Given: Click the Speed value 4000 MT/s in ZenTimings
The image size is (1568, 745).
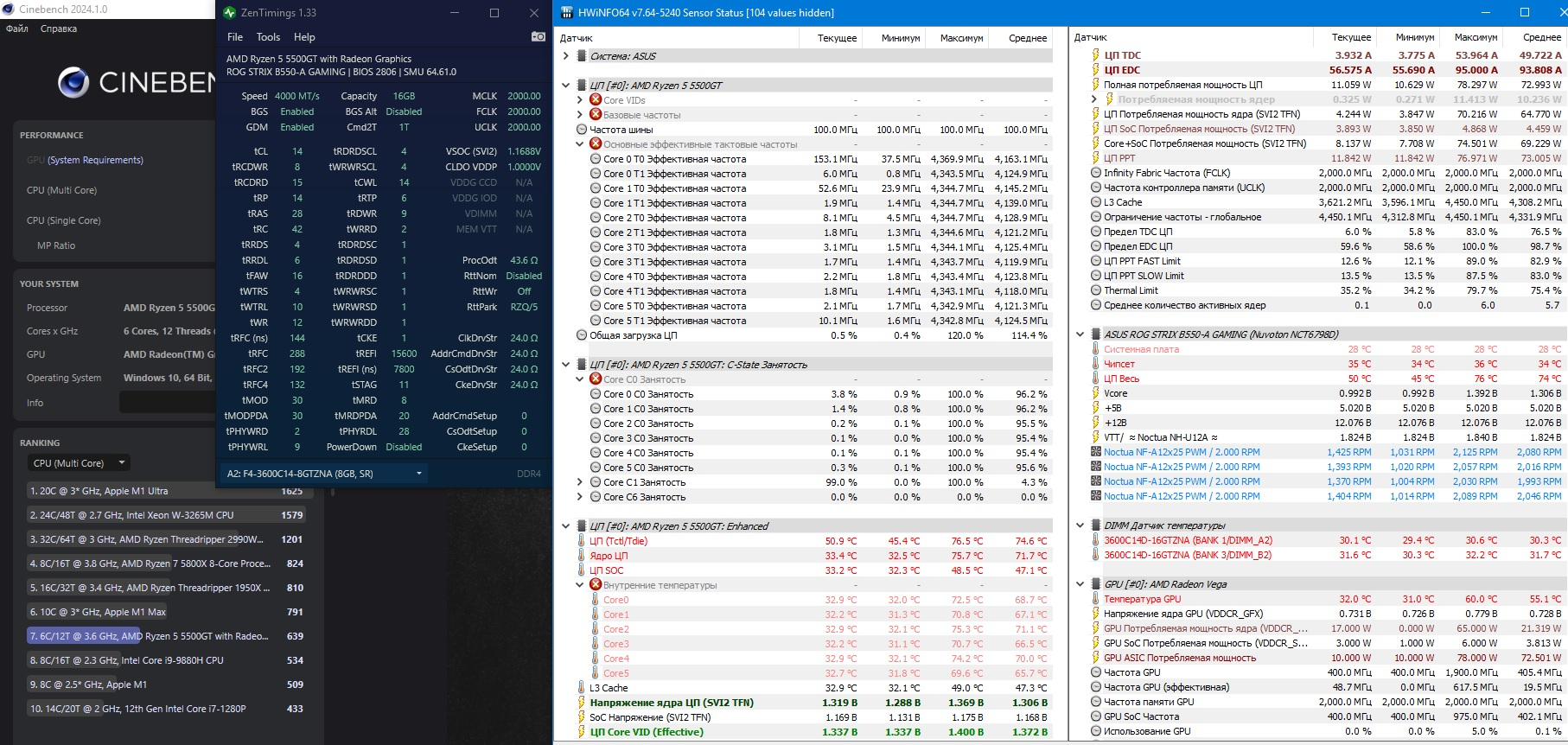Looking at the screenshot, I should click(297, 96).
